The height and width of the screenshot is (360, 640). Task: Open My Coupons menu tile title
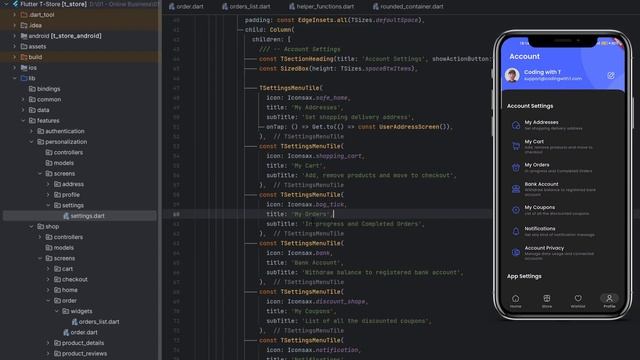pyautogui.click(x=540, y=207)
